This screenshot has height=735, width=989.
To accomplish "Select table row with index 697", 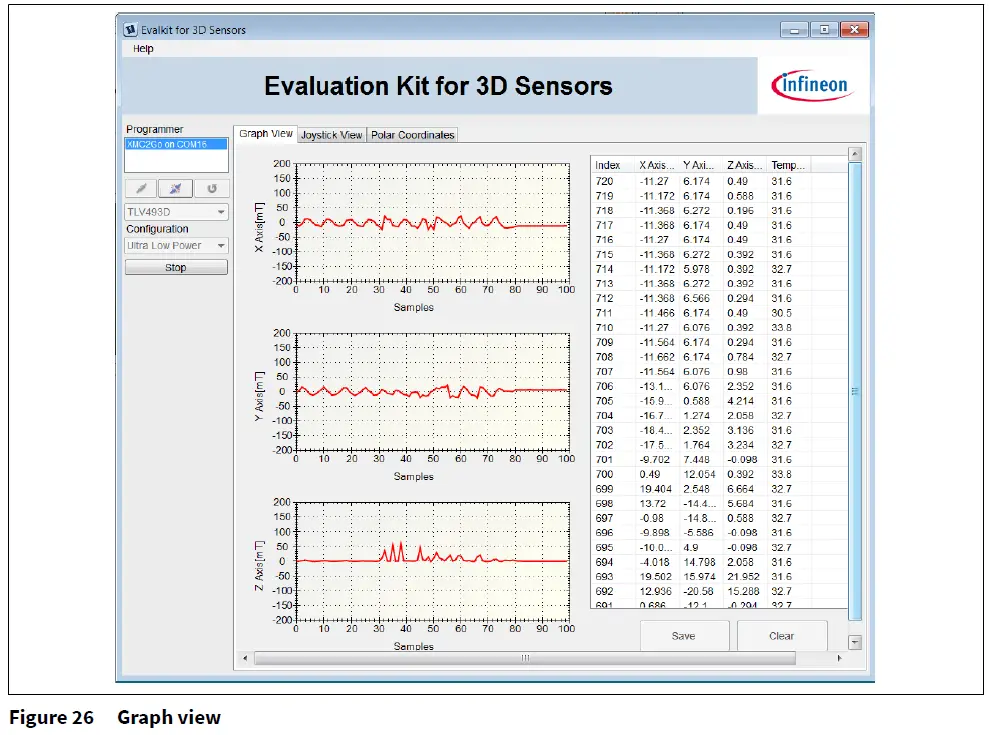I will tap(719, 518).
